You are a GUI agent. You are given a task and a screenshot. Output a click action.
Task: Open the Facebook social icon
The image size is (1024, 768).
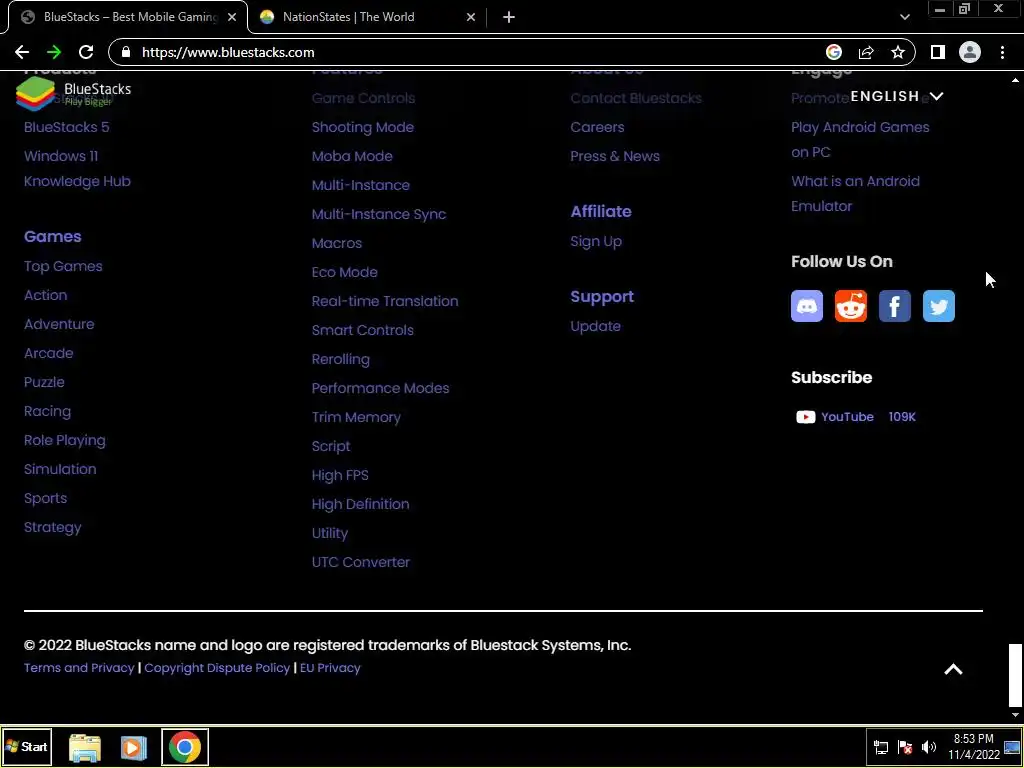click(x=894, y=306)
